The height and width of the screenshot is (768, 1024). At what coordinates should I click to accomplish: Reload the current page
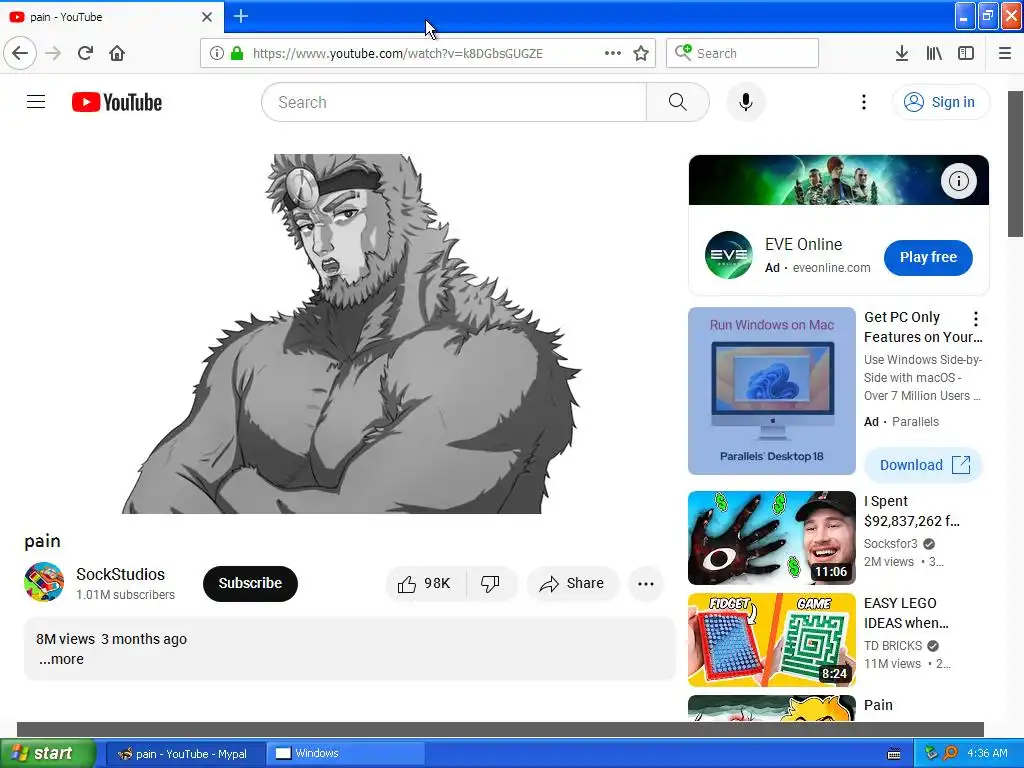tap(85, 53)
